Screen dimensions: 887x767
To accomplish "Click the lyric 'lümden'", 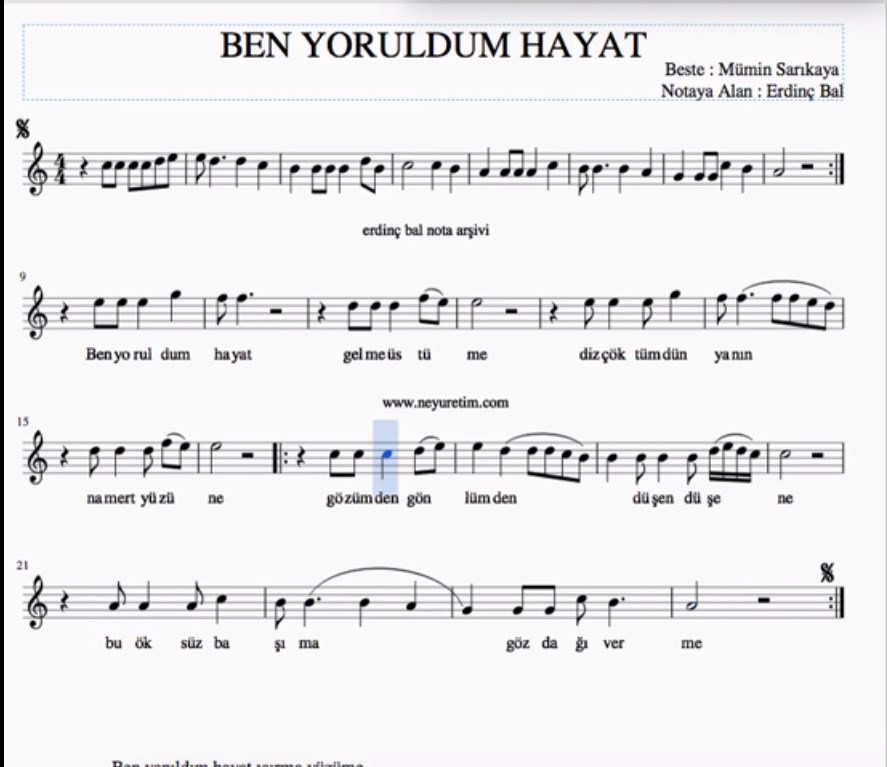I will click(490, 498).
